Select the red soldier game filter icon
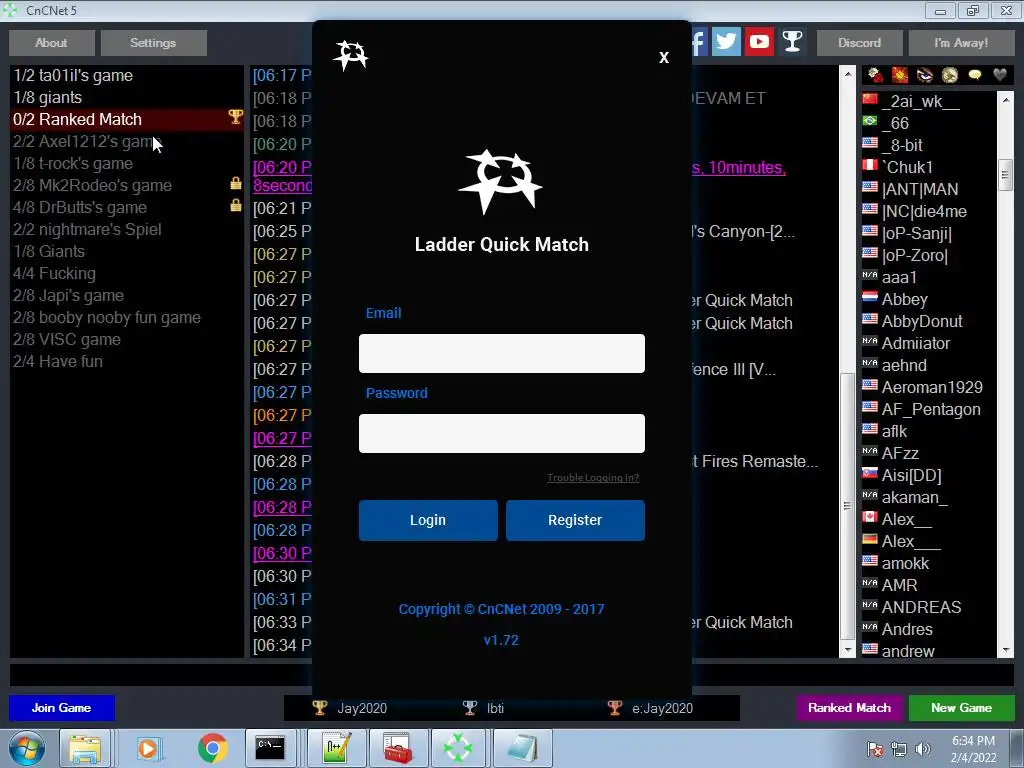The height and width of the screenshot is (768, 1024). [x=875, y=75]
